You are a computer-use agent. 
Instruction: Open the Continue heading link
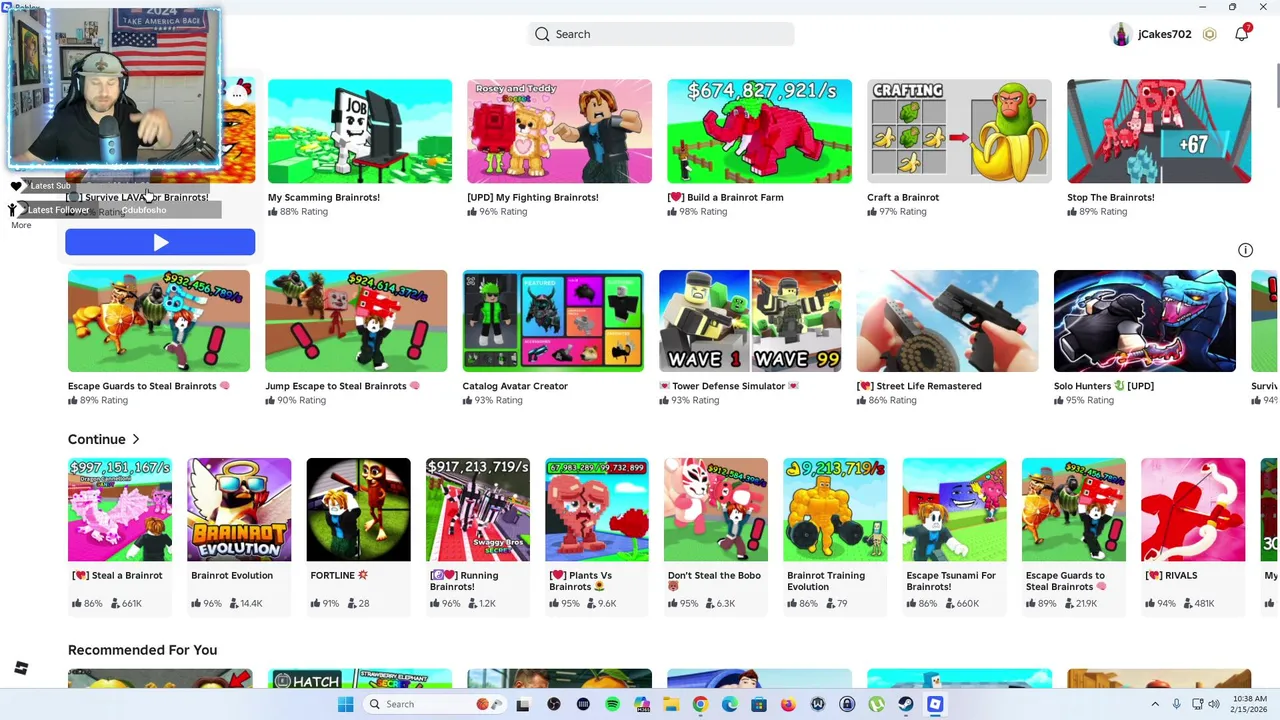[97, 439]
